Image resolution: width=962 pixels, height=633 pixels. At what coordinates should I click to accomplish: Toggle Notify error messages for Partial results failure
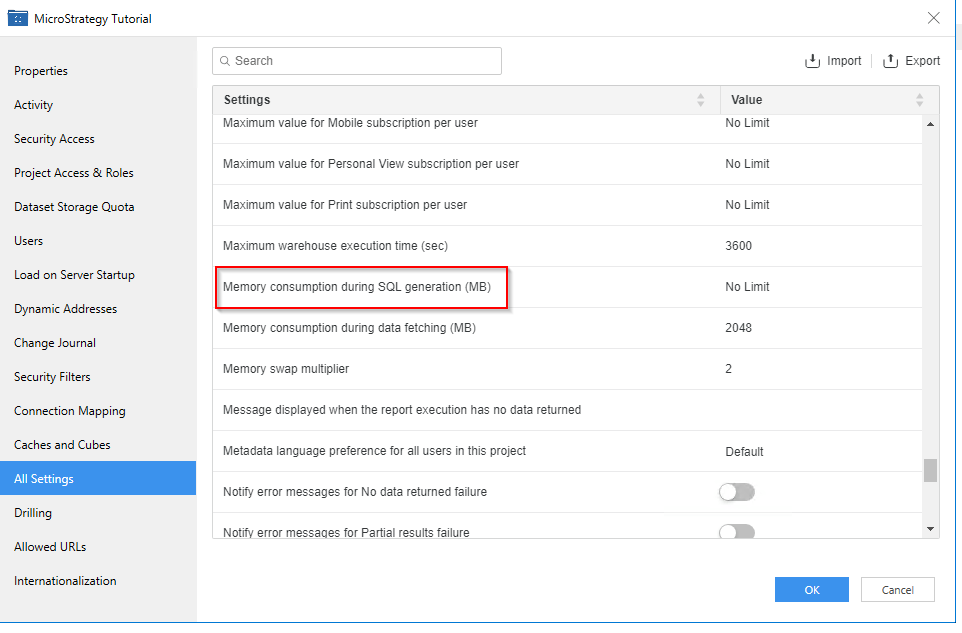pyautogui.click(x=737, y=531)
